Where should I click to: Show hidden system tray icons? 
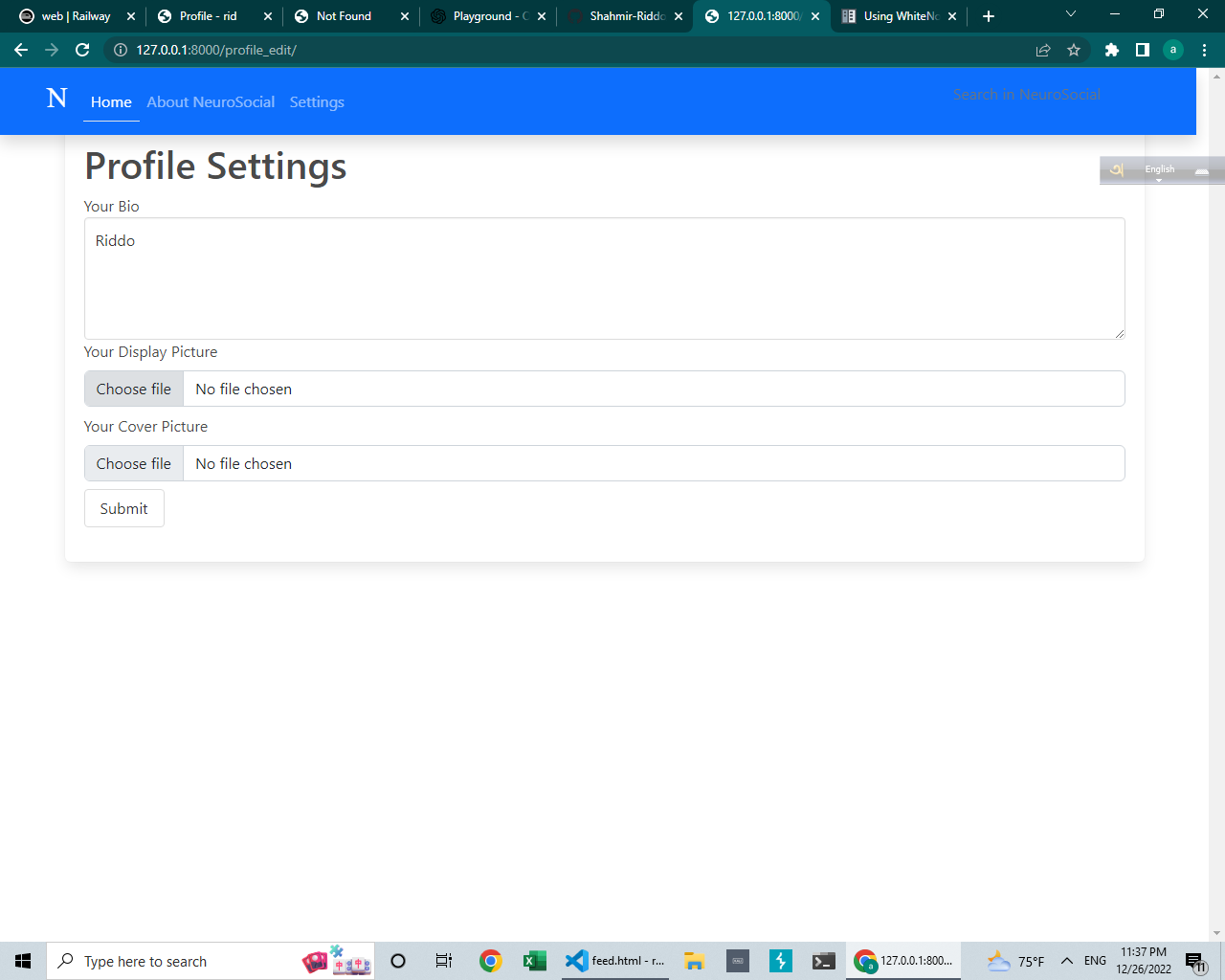(x=1067, y=961)
